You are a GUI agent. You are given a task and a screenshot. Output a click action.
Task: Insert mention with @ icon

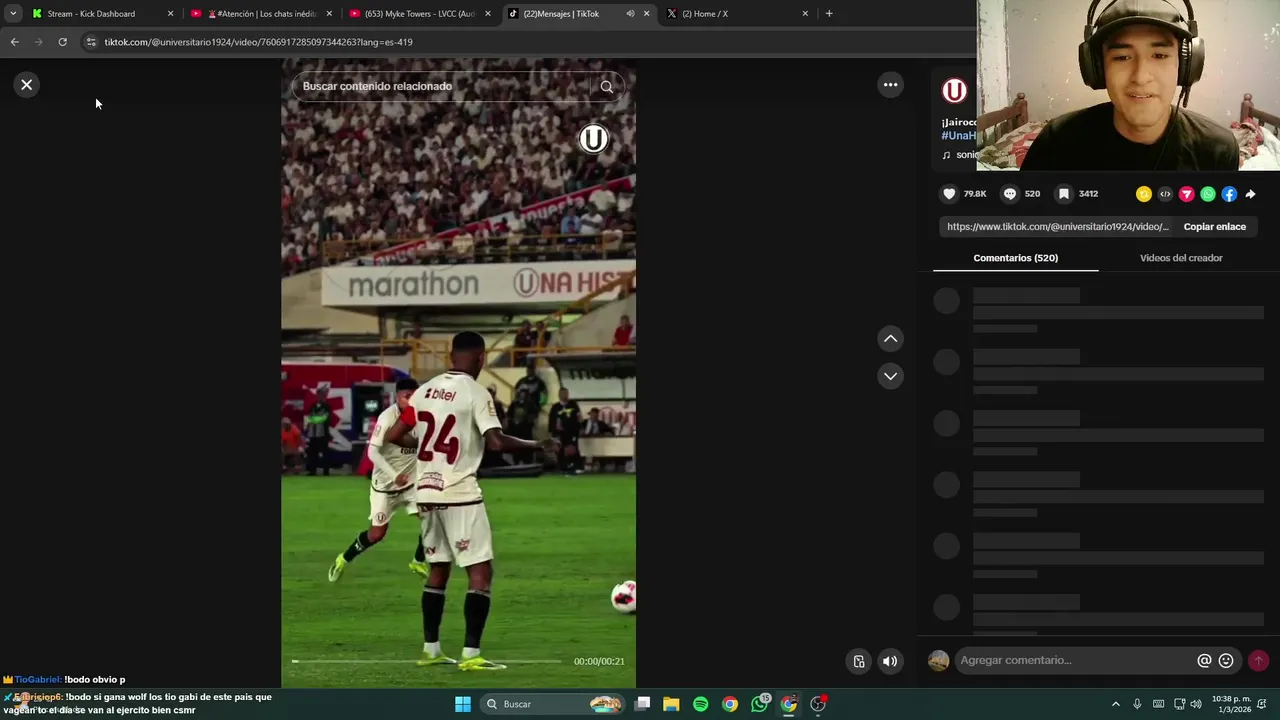coord(1204,660)
